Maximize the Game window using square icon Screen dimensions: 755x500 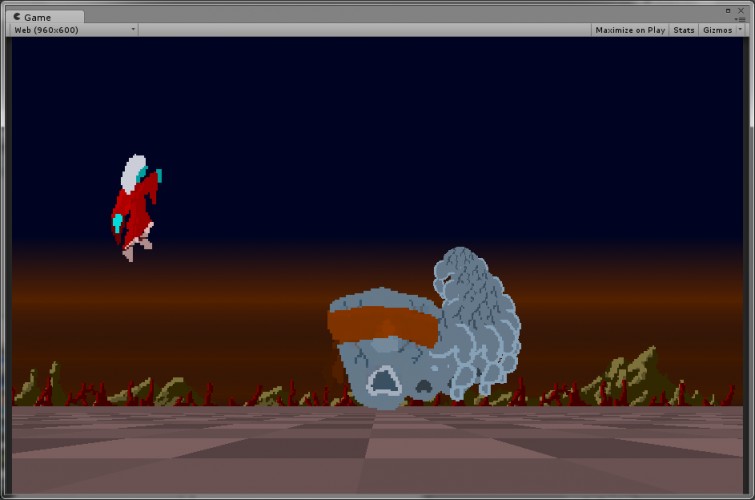click(728, 11)
